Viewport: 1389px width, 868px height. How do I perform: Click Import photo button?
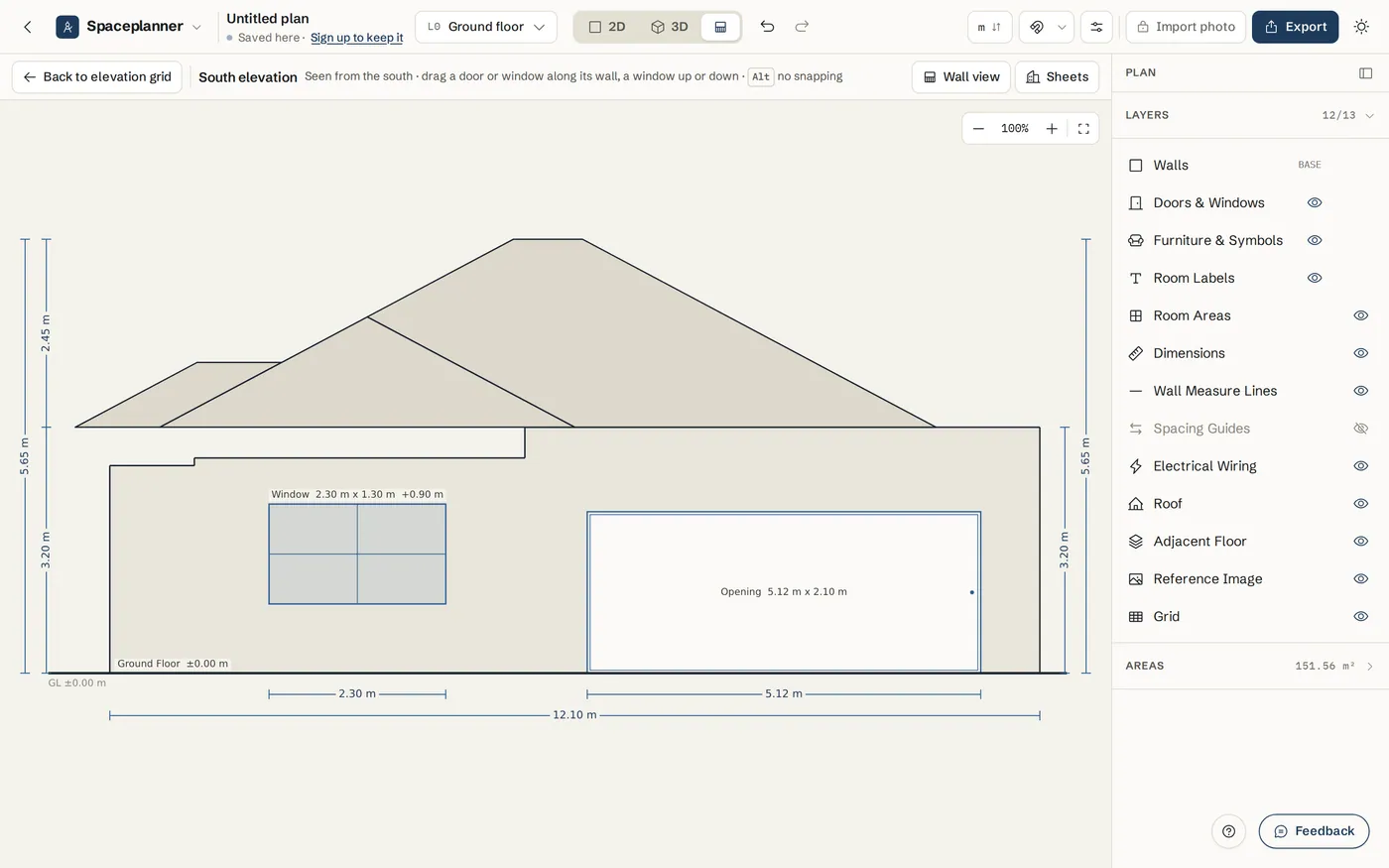click(x=1186, y=27)
